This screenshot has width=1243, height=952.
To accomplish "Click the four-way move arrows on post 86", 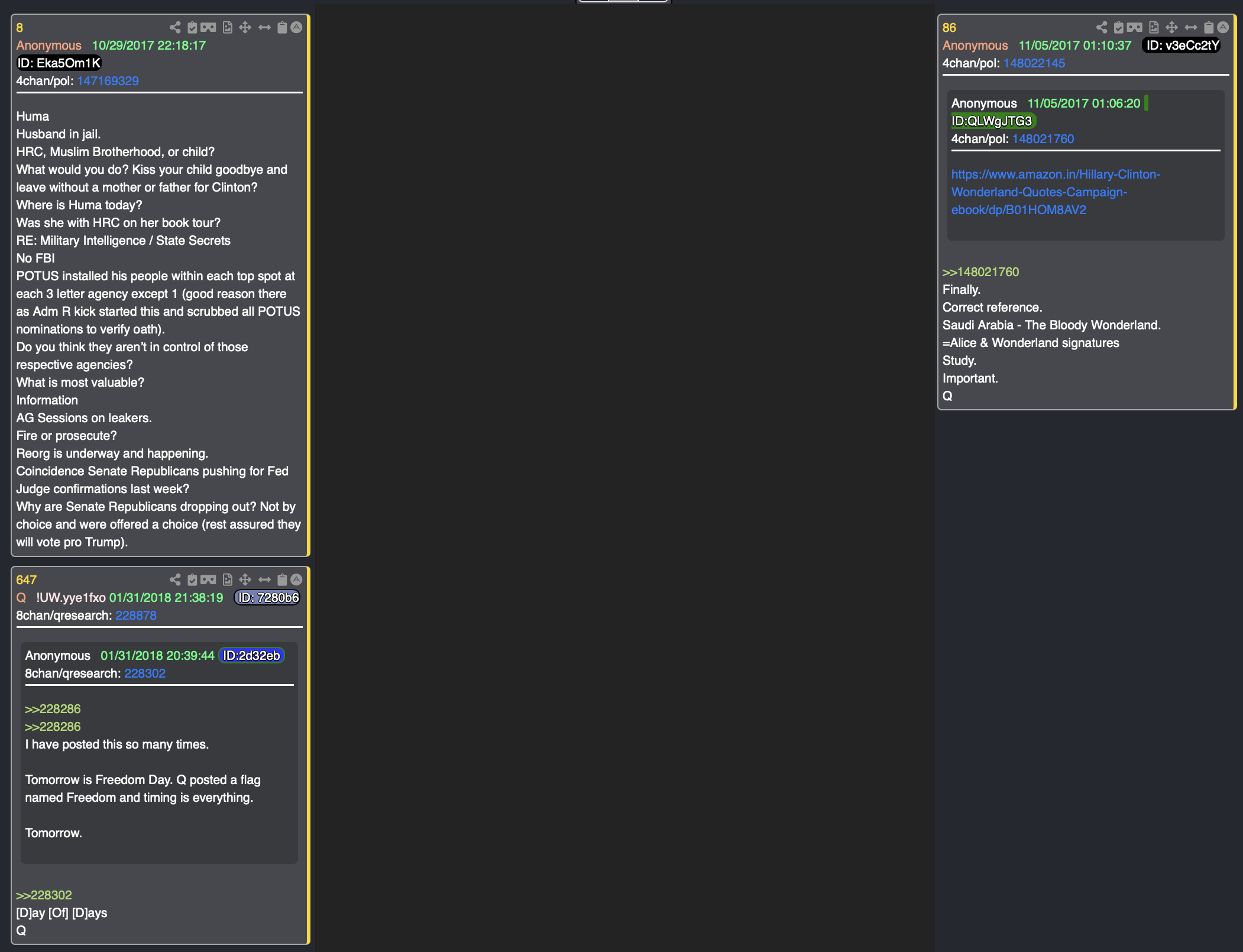I will [x=1171, y=27].
